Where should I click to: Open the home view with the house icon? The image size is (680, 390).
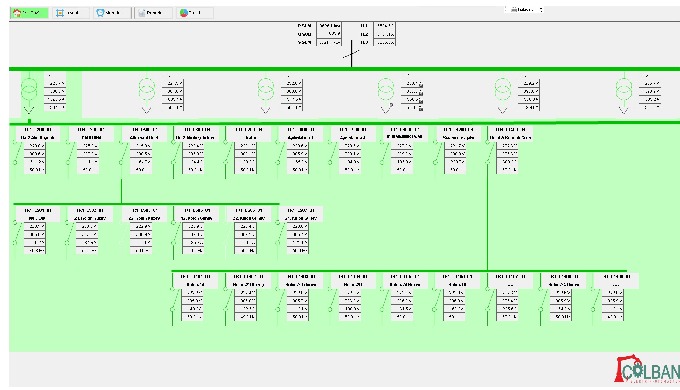point(29,13)
